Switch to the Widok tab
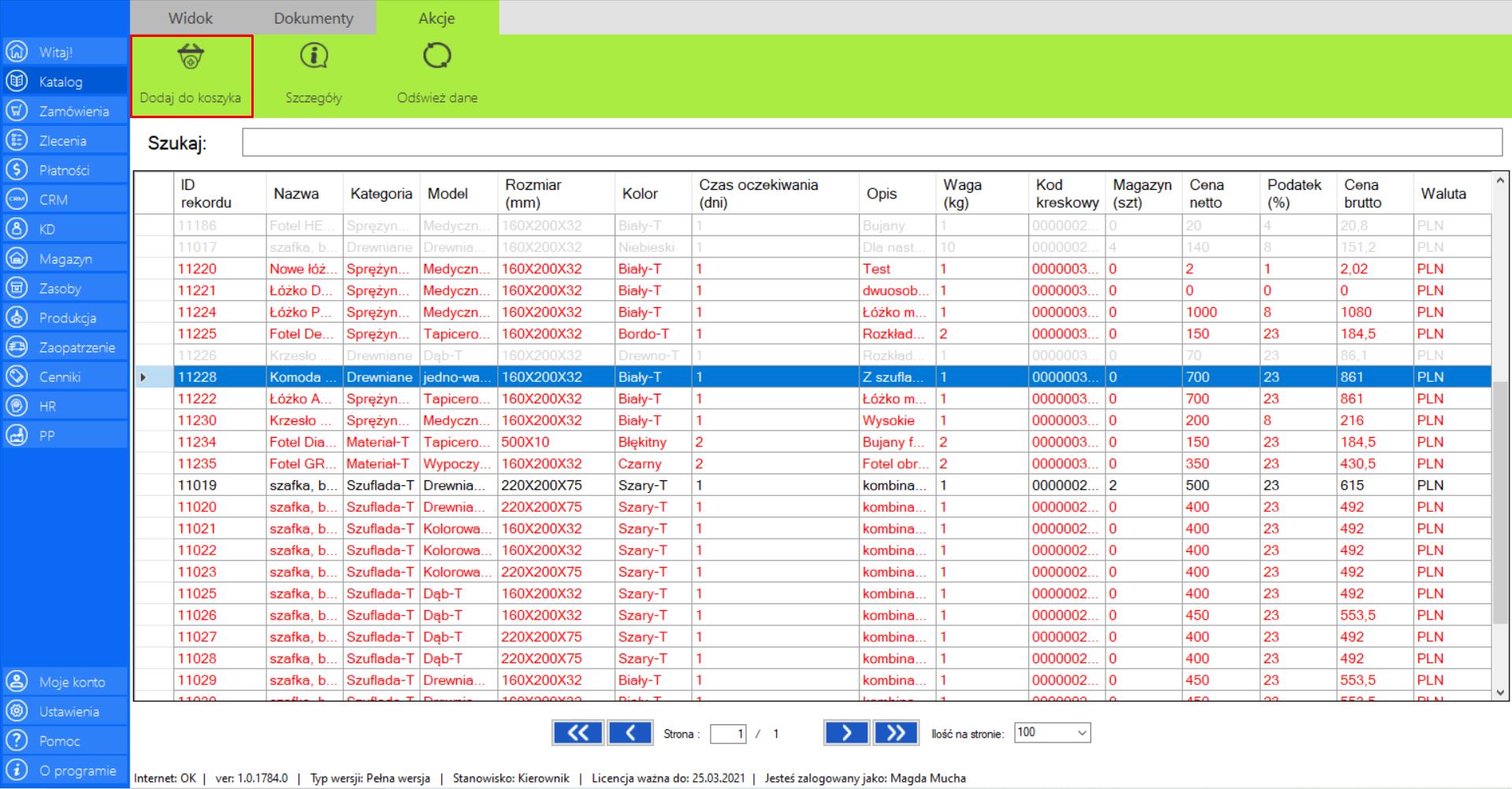1512x789 pixels. (190, 18)
